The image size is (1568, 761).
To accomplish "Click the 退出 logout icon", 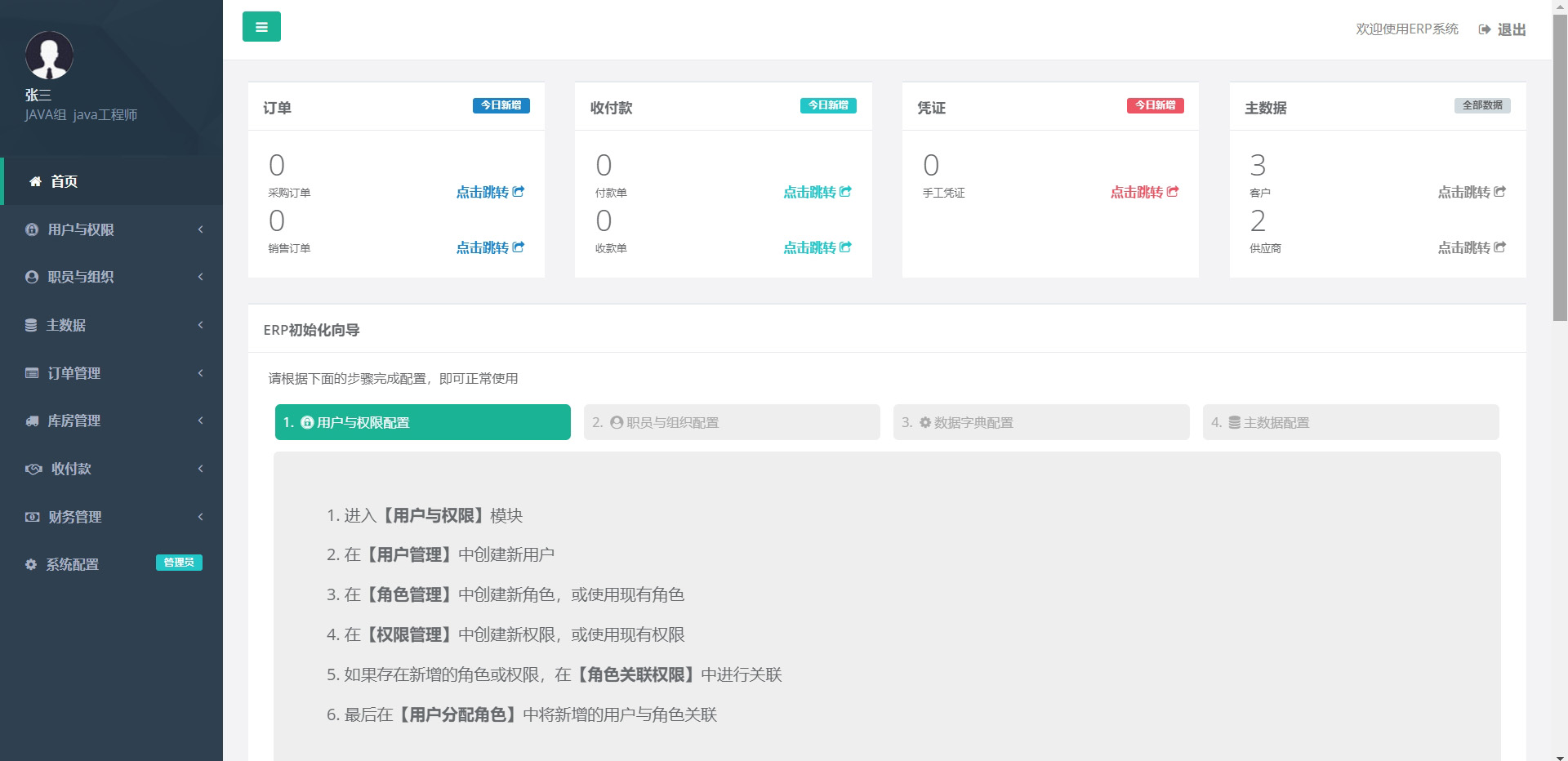I will 1485,29.
